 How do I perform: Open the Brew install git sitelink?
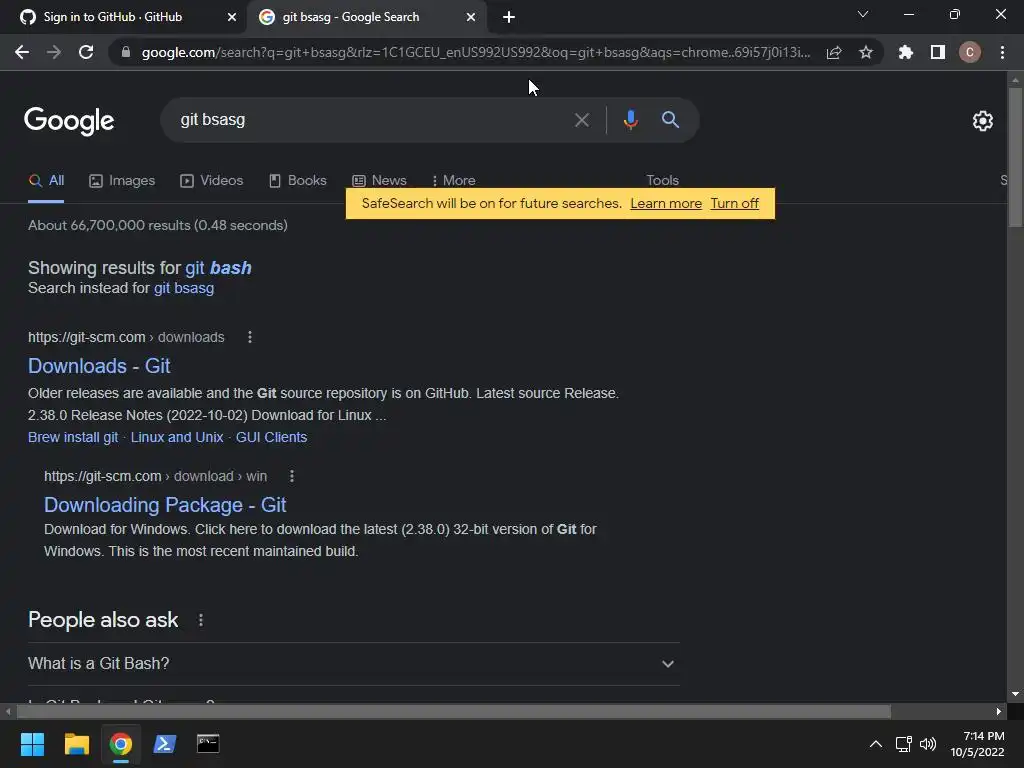coord(73,438)
